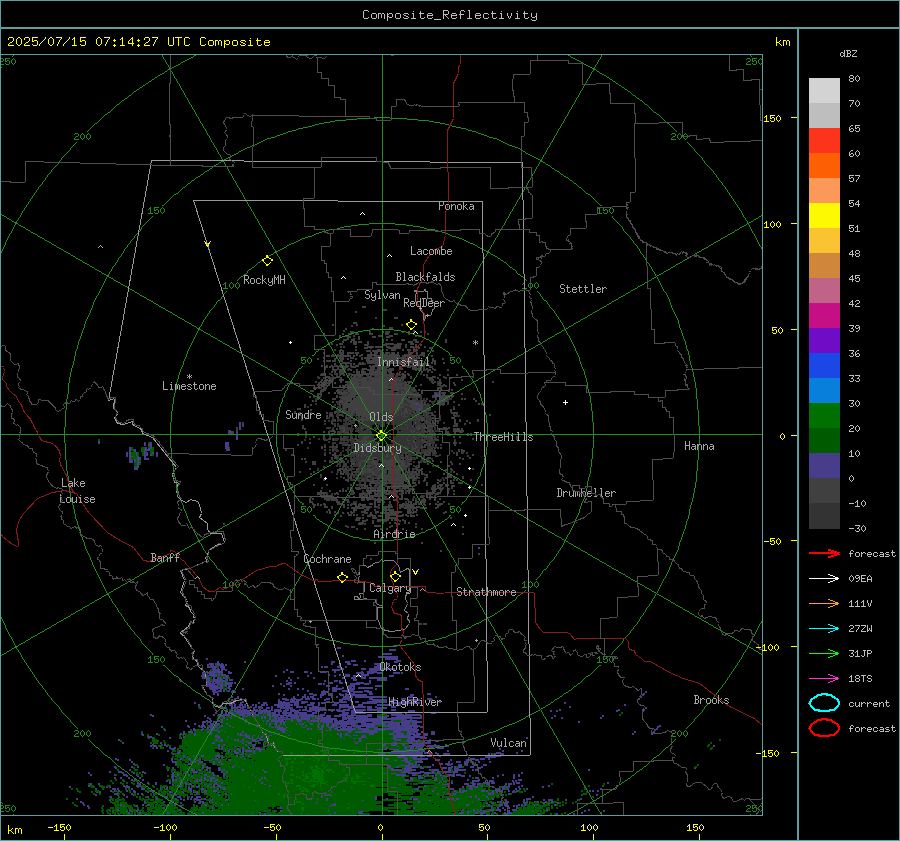
Task: Select the 65 dBZ red color swatch
Action: point(824,140)
